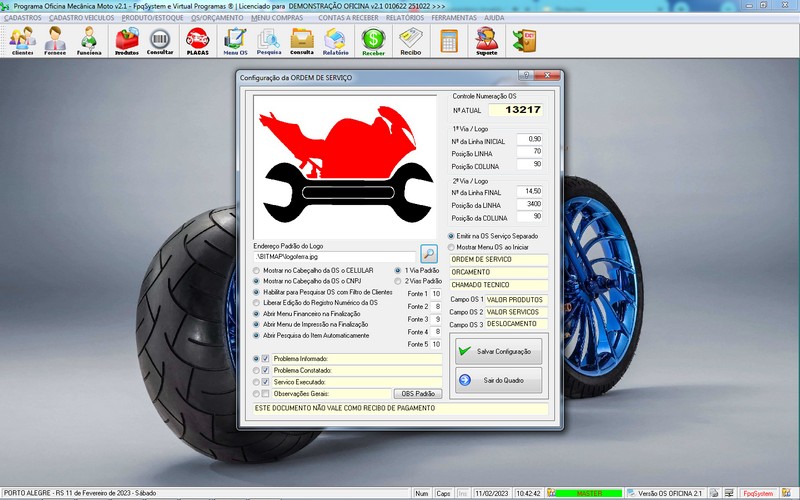Click the exit door toolbar icon
Screen dimensions: 800x500
525,41
